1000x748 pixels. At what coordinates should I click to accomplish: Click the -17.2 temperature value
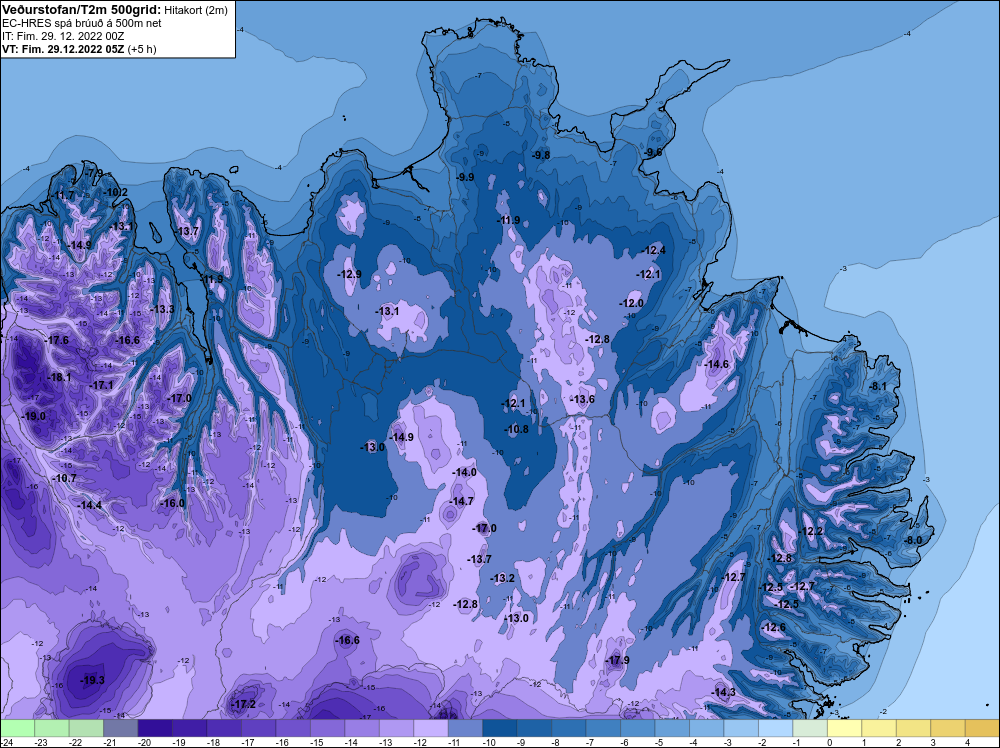tap(244, 704)
